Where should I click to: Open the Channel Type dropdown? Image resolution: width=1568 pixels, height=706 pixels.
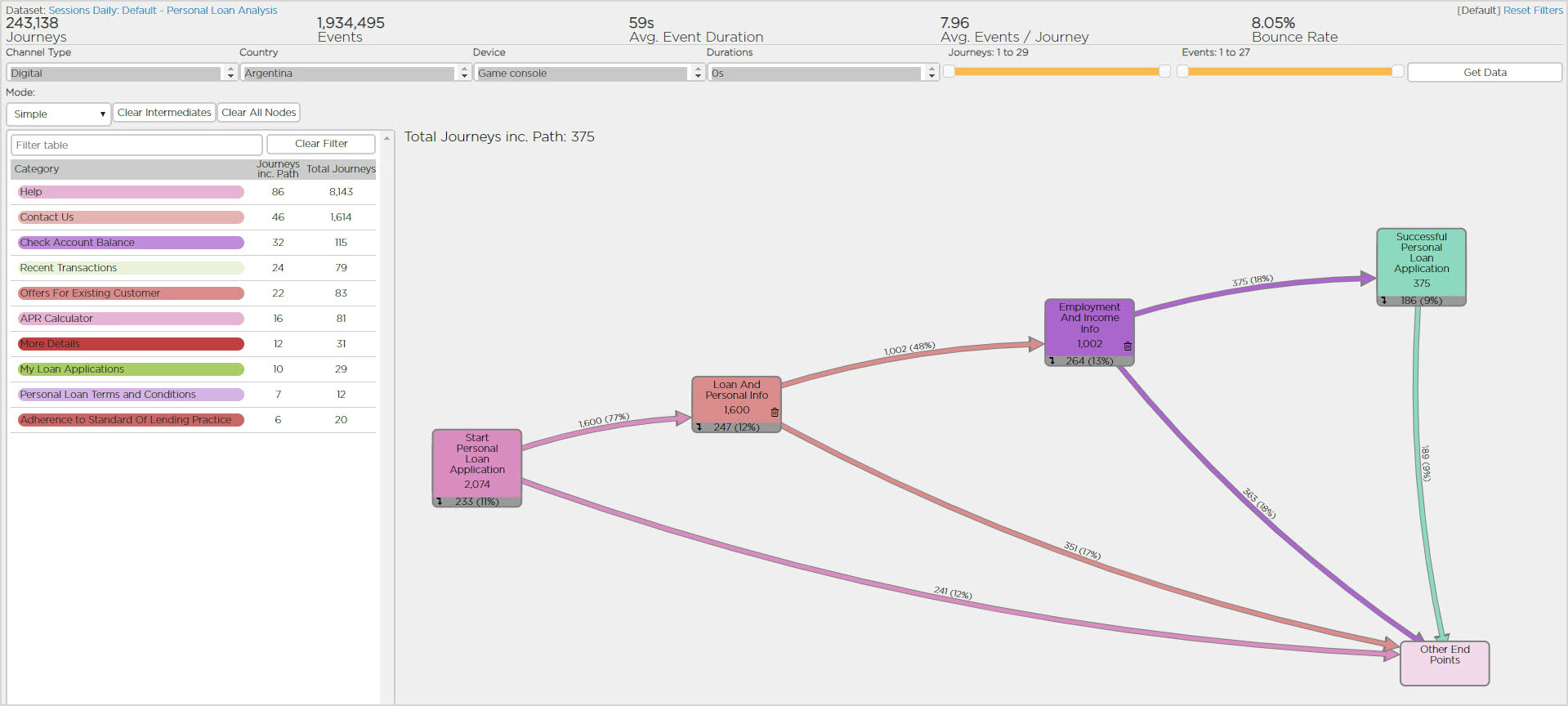click(122, 74)
